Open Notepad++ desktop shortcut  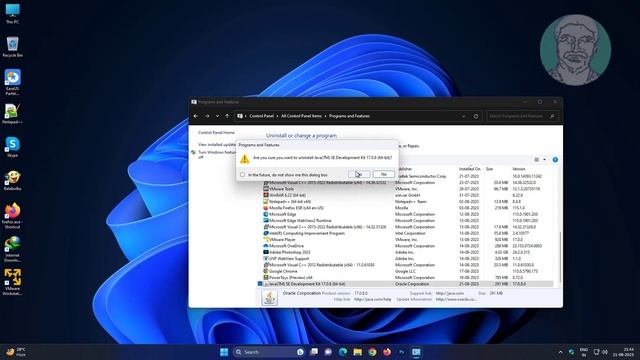13,113
